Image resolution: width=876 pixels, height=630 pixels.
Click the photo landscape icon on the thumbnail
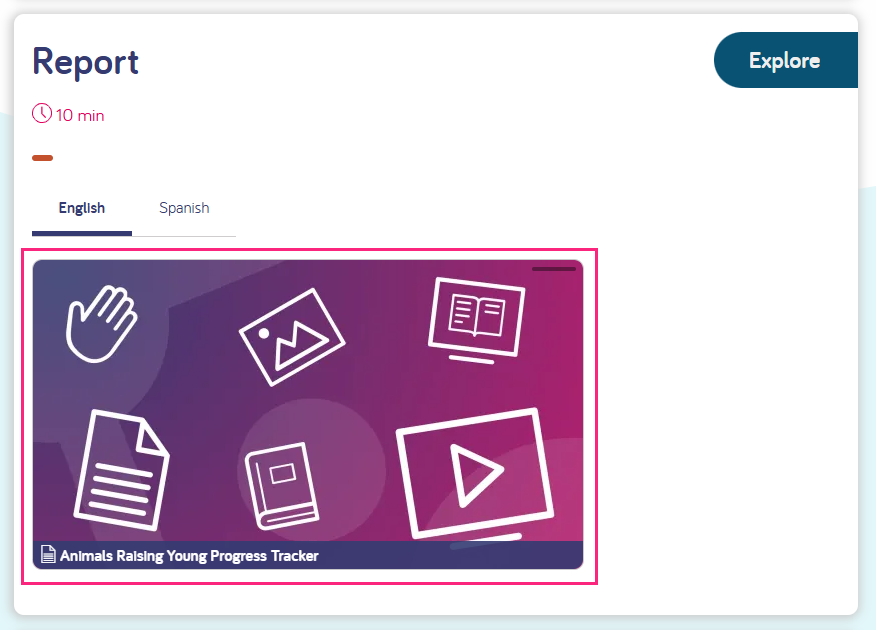click(x=292, y=334)
